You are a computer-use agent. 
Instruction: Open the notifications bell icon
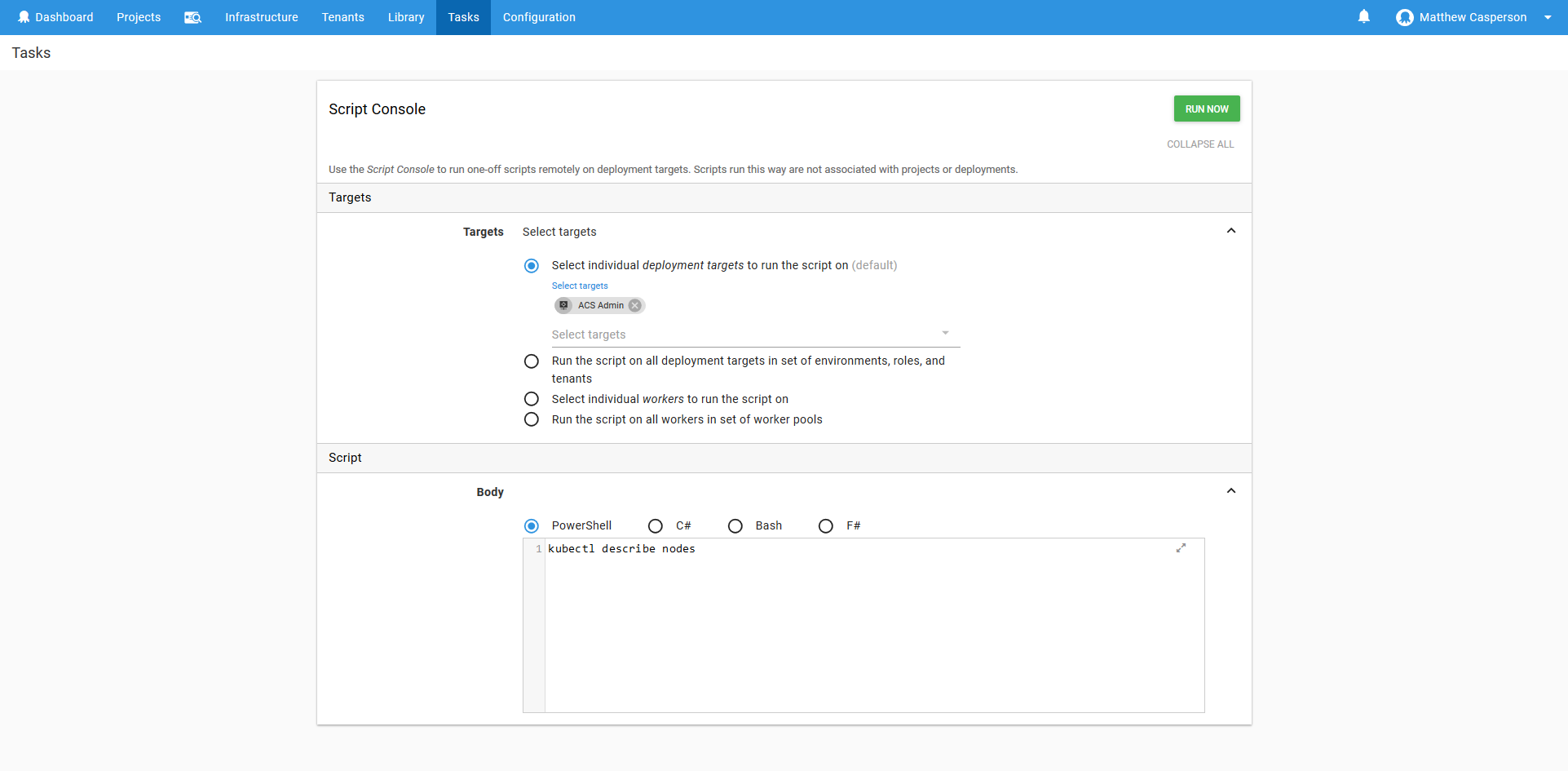[1363, 17]
